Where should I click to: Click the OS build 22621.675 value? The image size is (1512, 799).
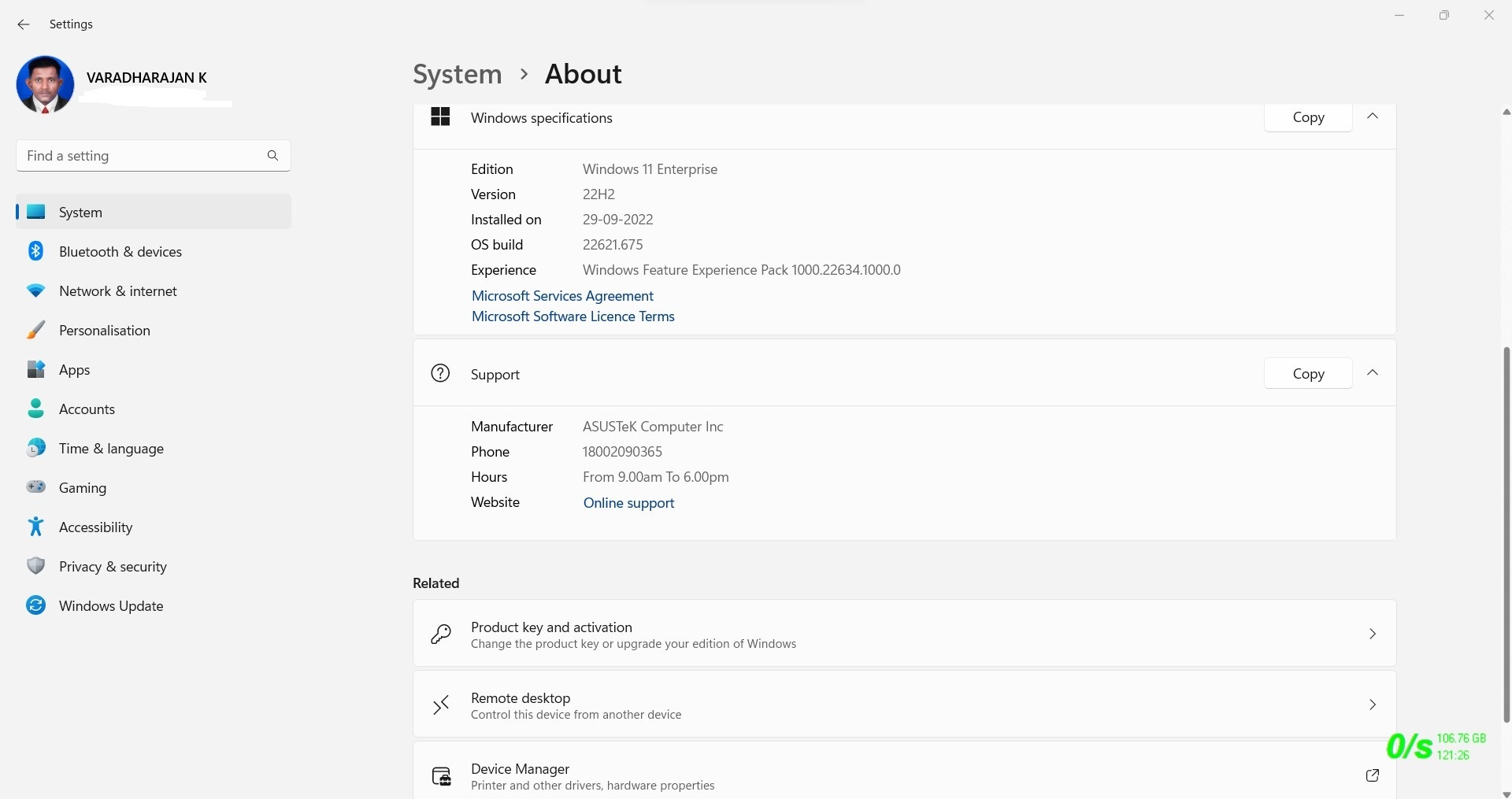[x=613, y=245]
